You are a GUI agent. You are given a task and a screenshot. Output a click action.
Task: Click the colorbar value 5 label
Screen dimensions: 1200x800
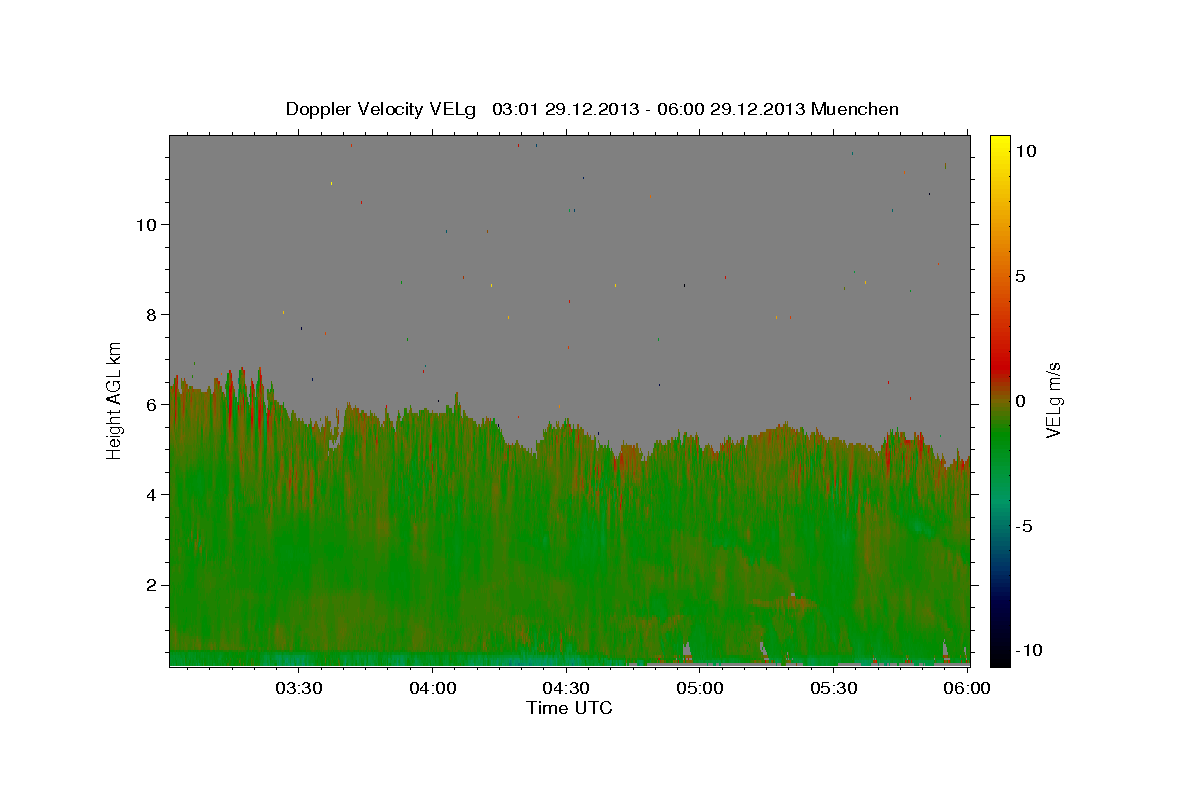pyautogui.click(x=1021, y=276)
